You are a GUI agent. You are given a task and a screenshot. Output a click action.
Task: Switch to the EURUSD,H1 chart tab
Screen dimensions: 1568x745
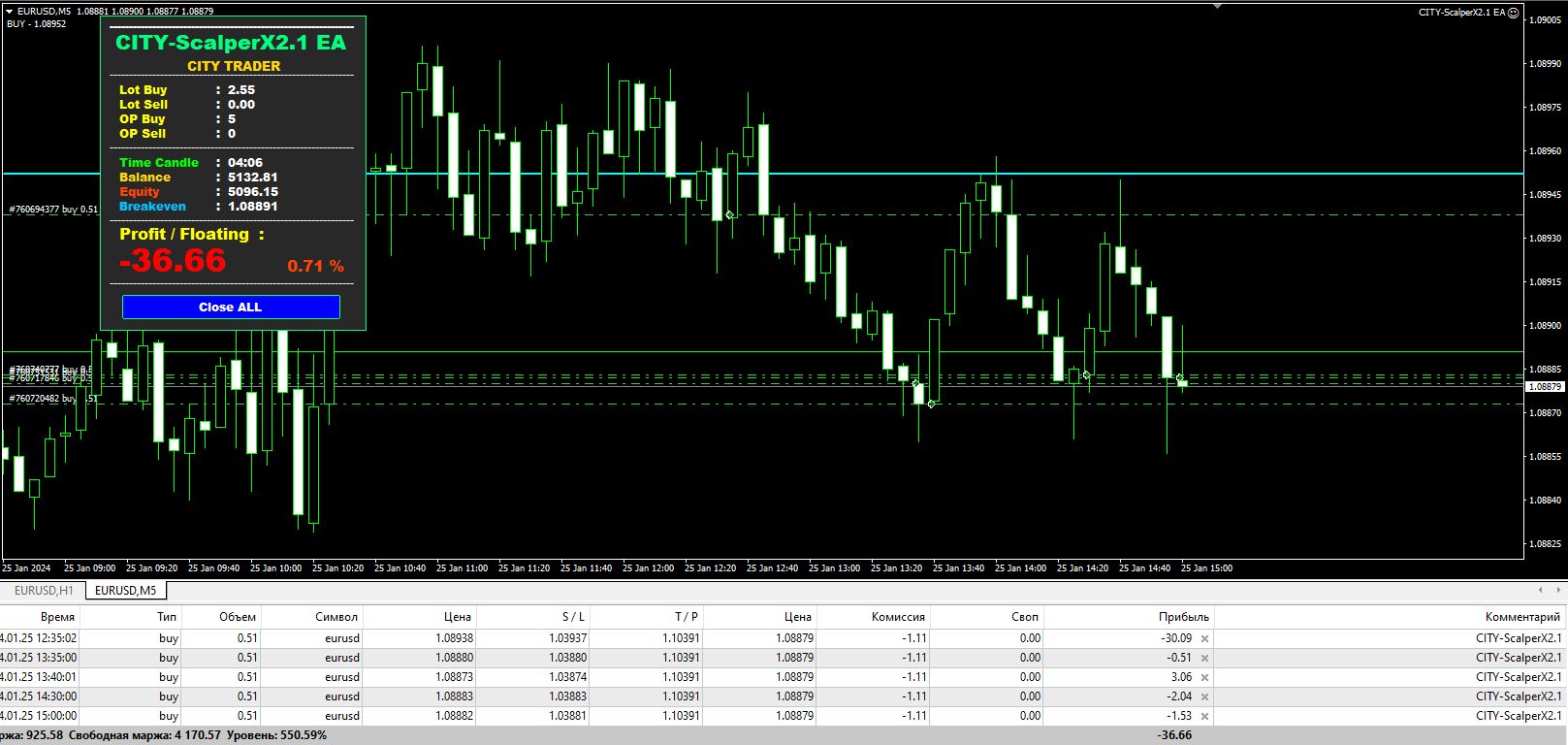[44, 591]
